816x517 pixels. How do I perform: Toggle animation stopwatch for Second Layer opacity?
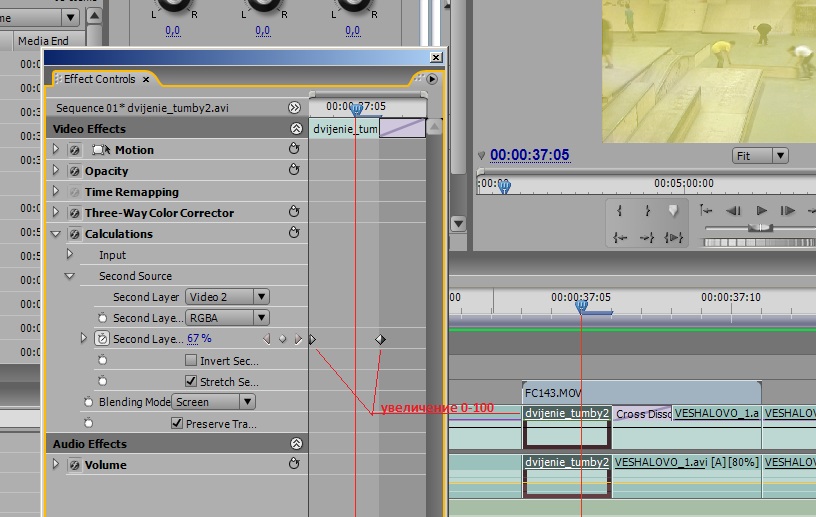[x=102, y=339]
